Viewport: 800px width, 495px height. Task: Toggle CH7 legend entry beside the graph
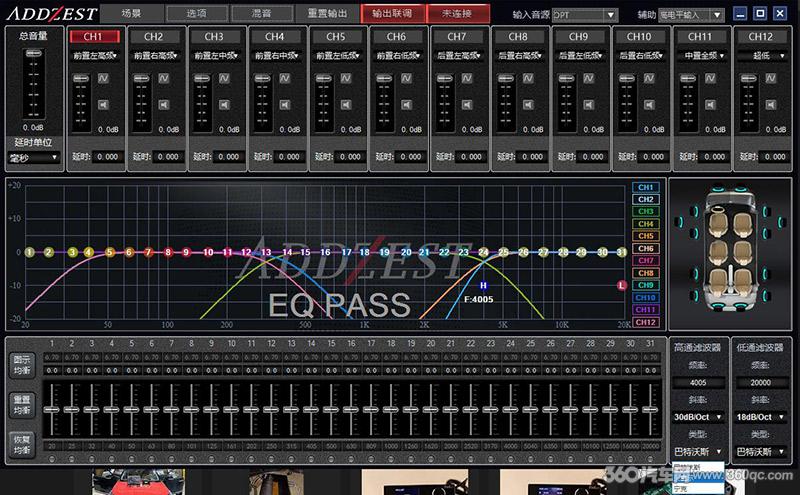[645, 261]
